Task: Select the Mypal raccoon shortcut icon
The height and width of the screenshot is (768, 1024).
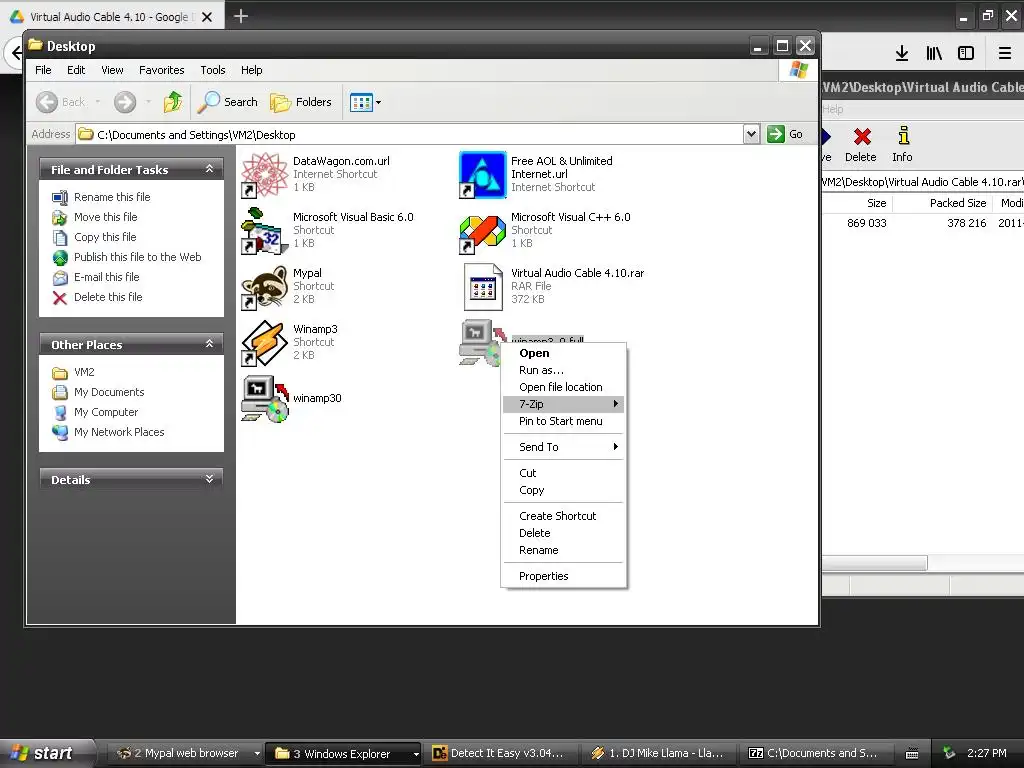Action: click(264, 287)
